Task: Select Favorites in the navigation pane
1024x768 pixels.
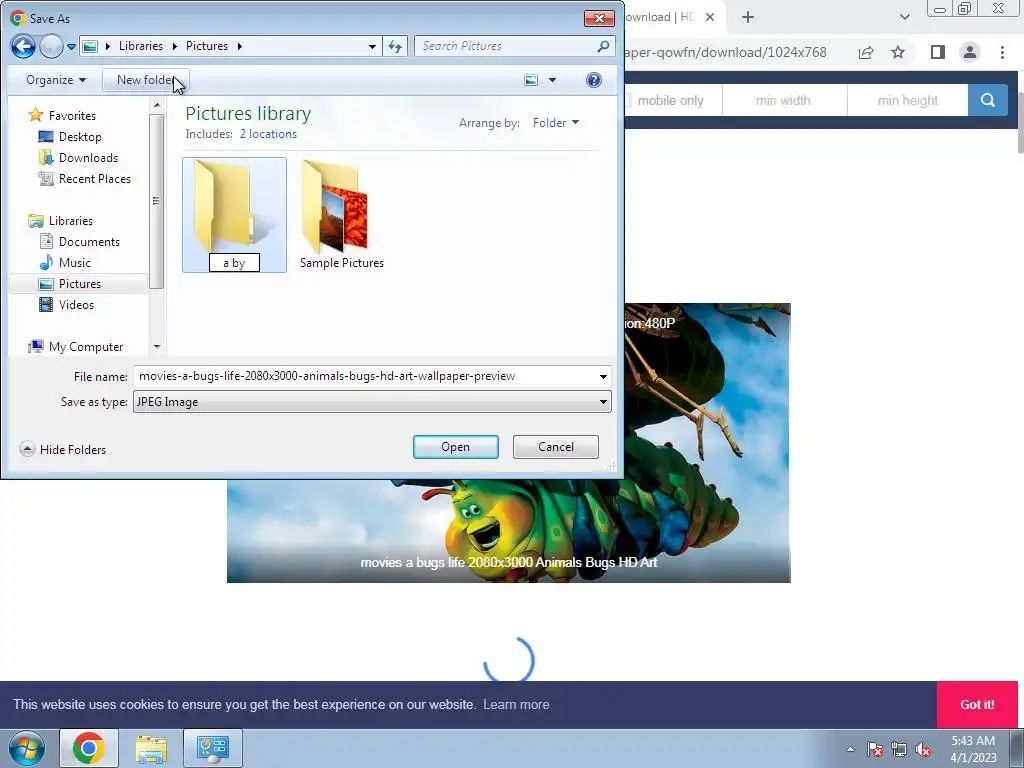Action: click(x=72, y=116)
